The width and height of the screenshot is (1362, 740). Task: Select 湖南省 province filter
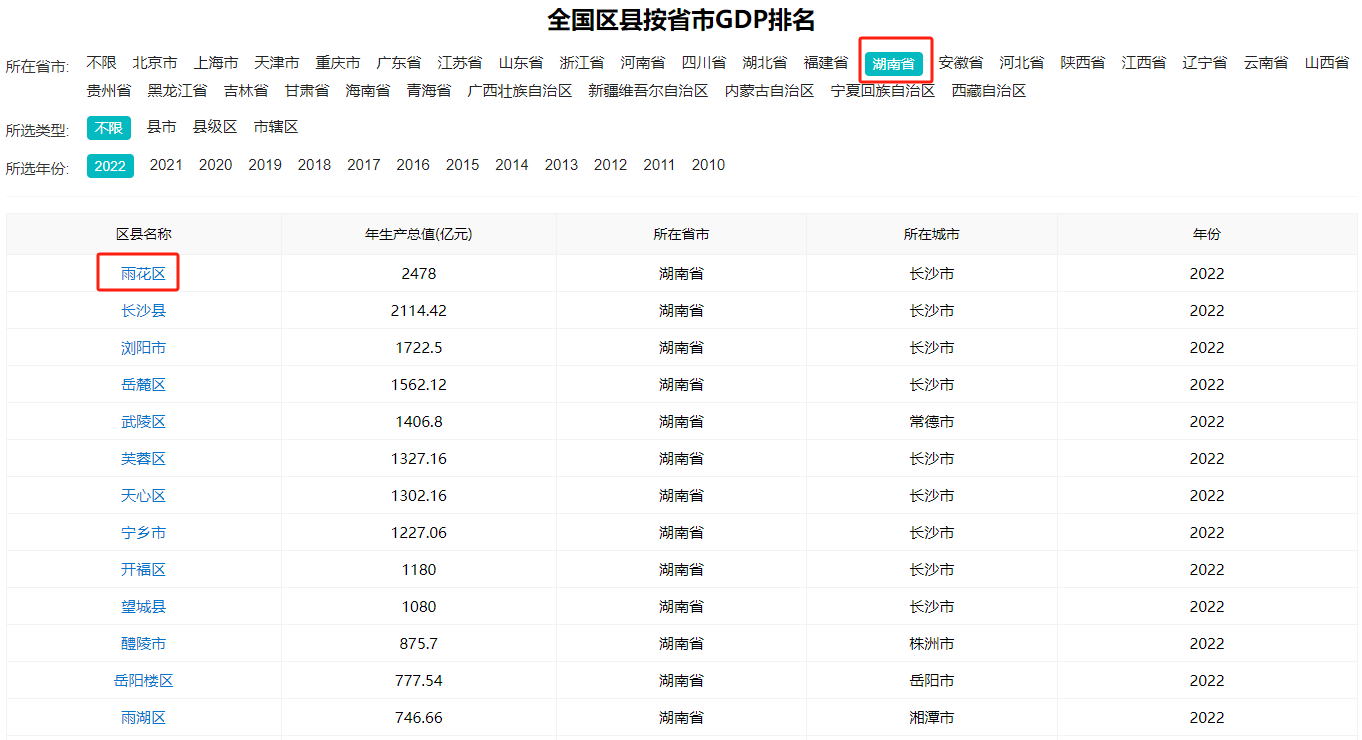pos(893,64)
